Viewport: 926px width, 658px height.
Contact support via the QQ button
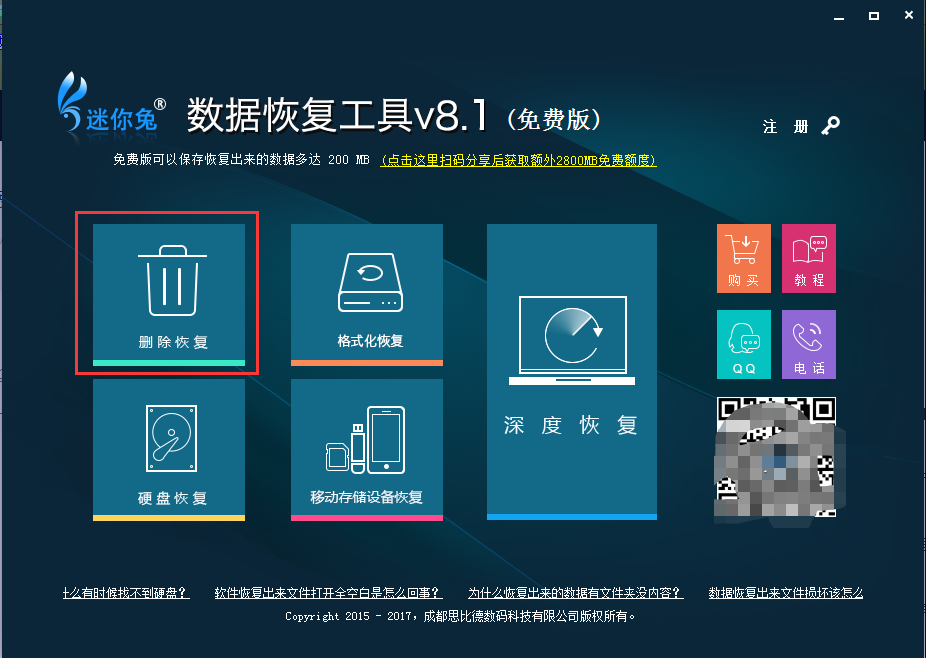coord(744,344)
